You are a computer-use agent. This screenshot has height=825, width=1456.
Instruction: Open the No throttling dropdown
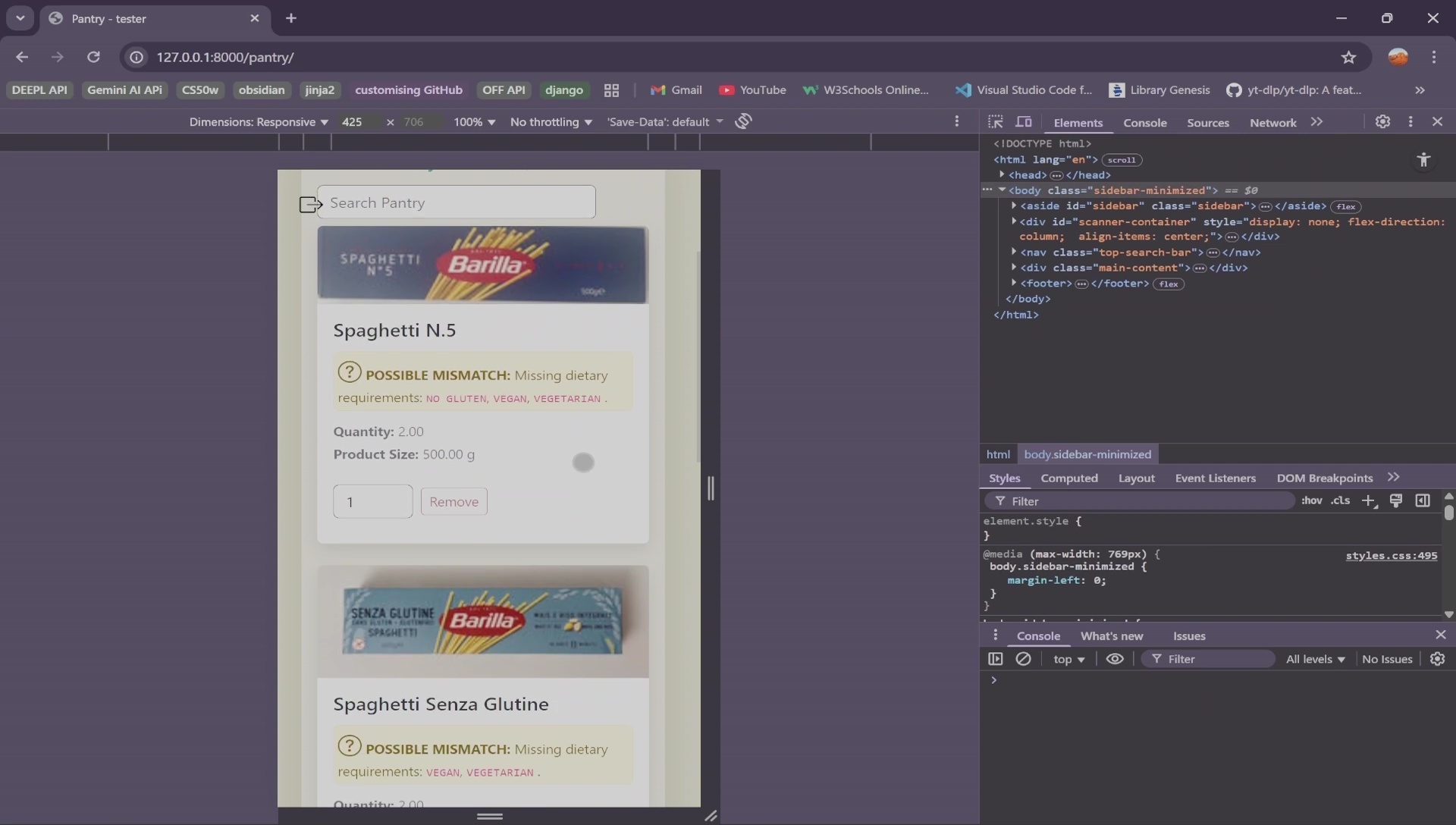[x=551, y=121]
